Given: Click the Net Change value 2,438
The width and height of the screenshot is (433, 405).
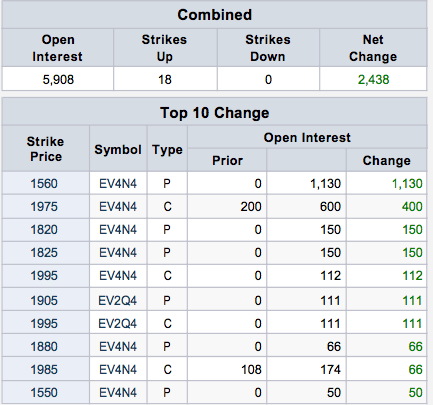Looking at the screenshot, I should 373,80.
